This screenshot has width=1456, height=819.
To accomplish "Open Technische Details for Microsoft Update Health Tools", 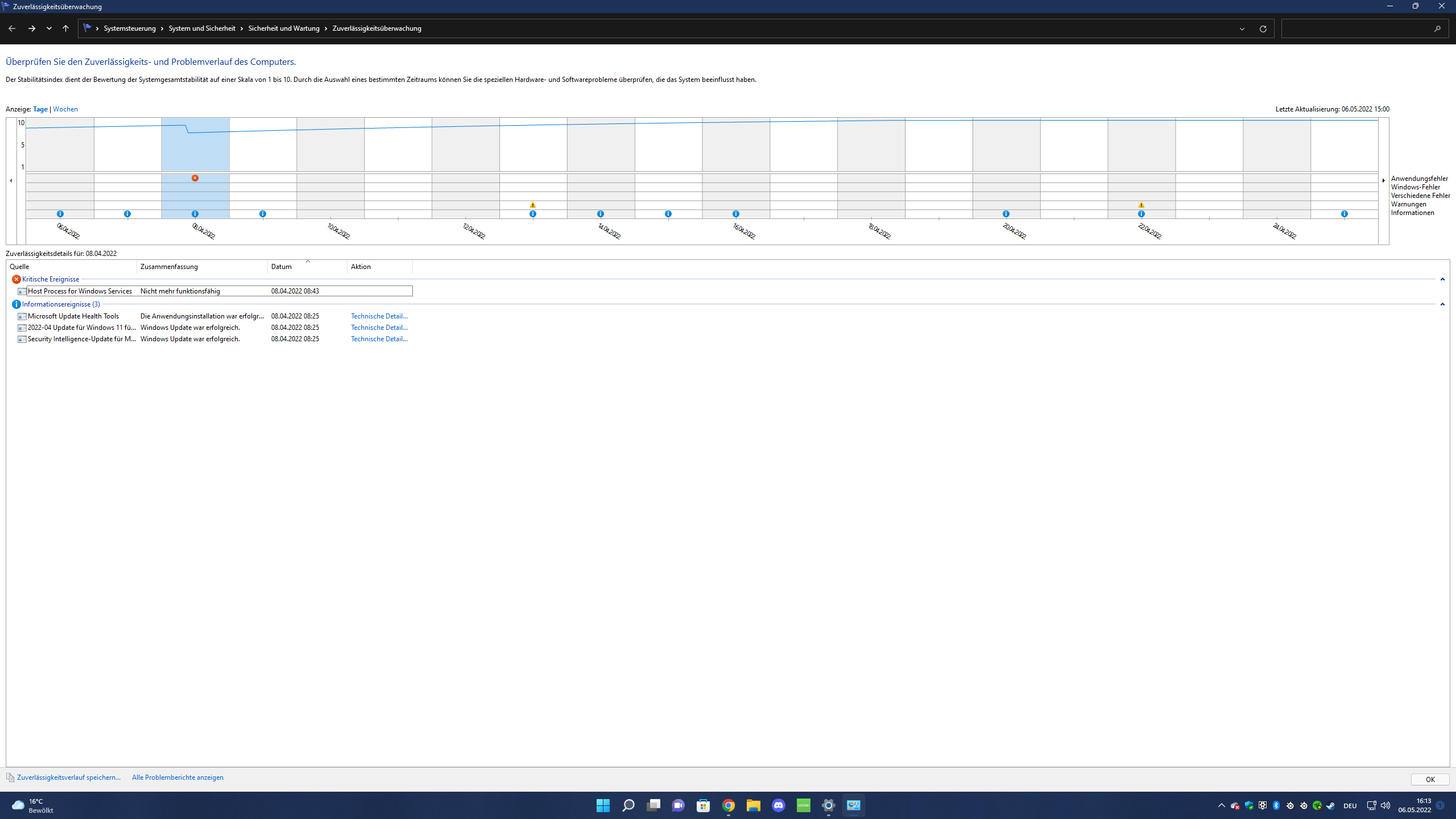I will pos(379,316).
